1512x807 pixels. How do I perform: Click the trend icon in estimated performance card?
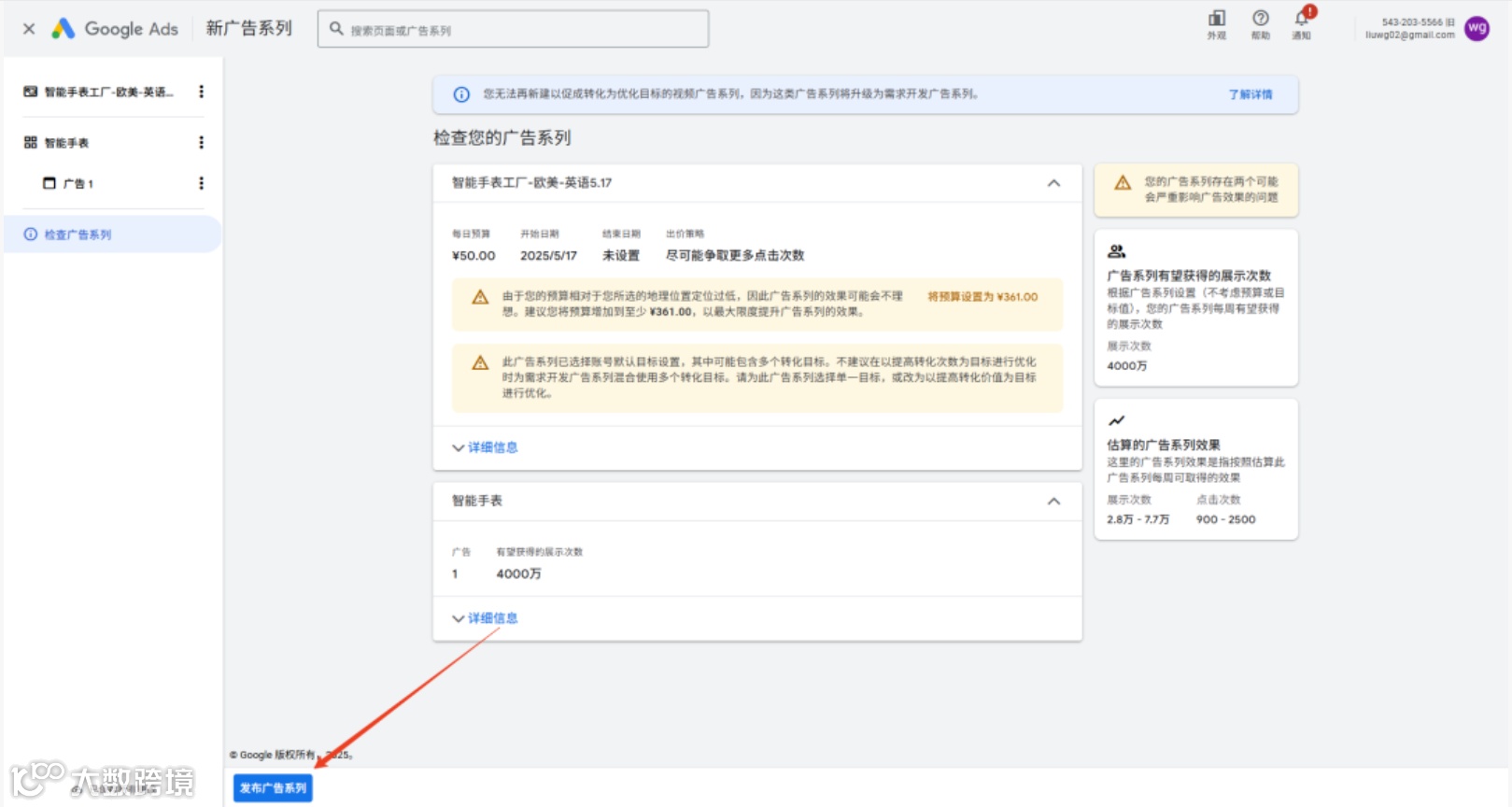[1116, 420]
